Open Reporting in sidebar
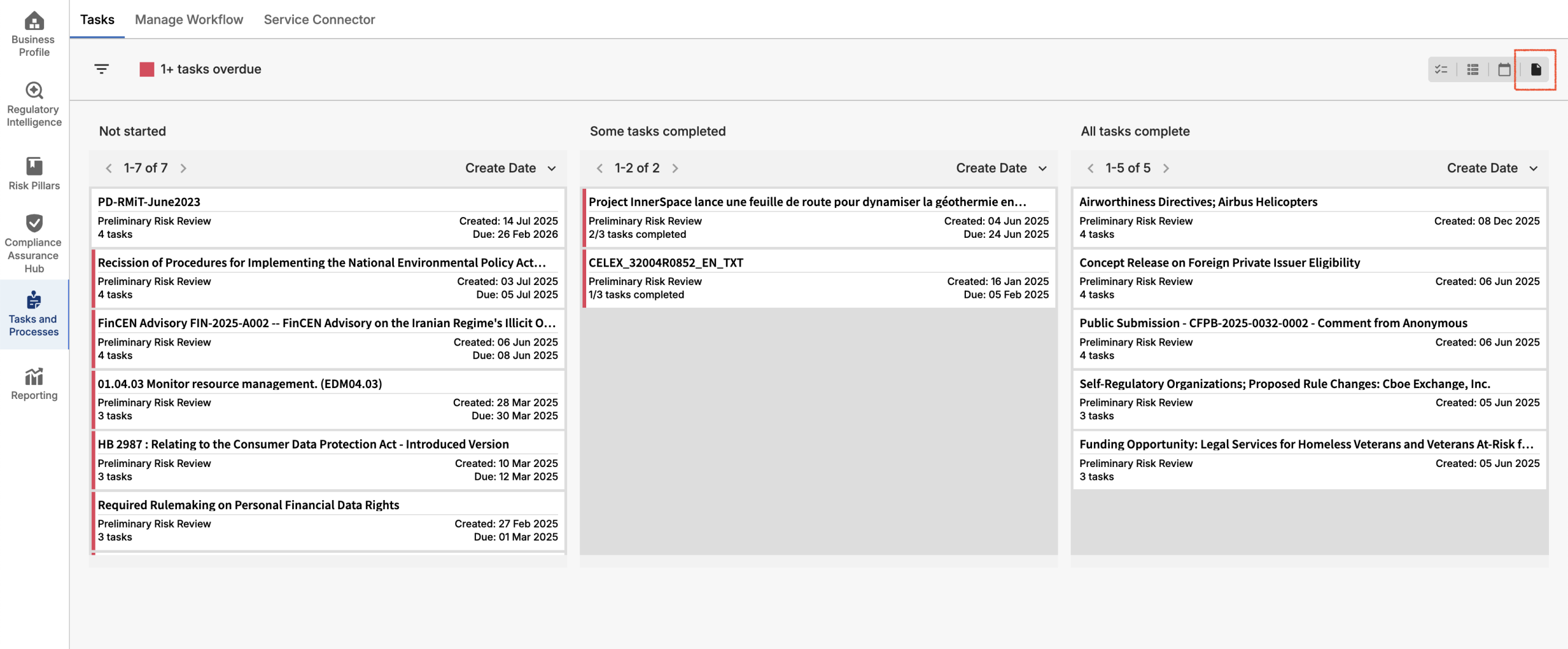This screenshot has height=649, width=1568. 34,384
